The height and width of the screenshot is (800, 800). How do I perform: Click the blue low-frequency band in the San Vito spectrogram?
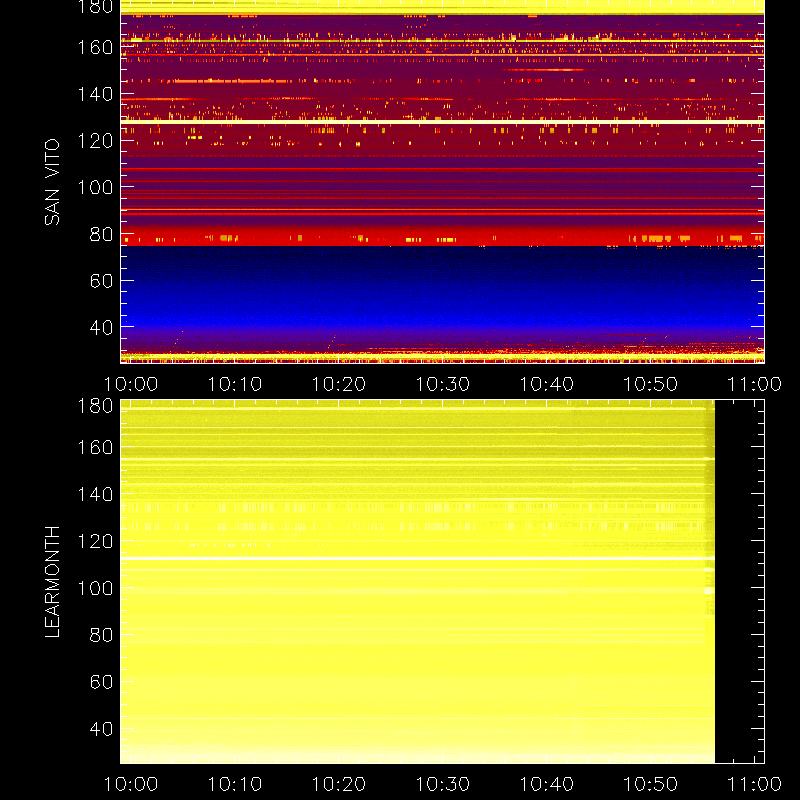(x=442, y=288)
